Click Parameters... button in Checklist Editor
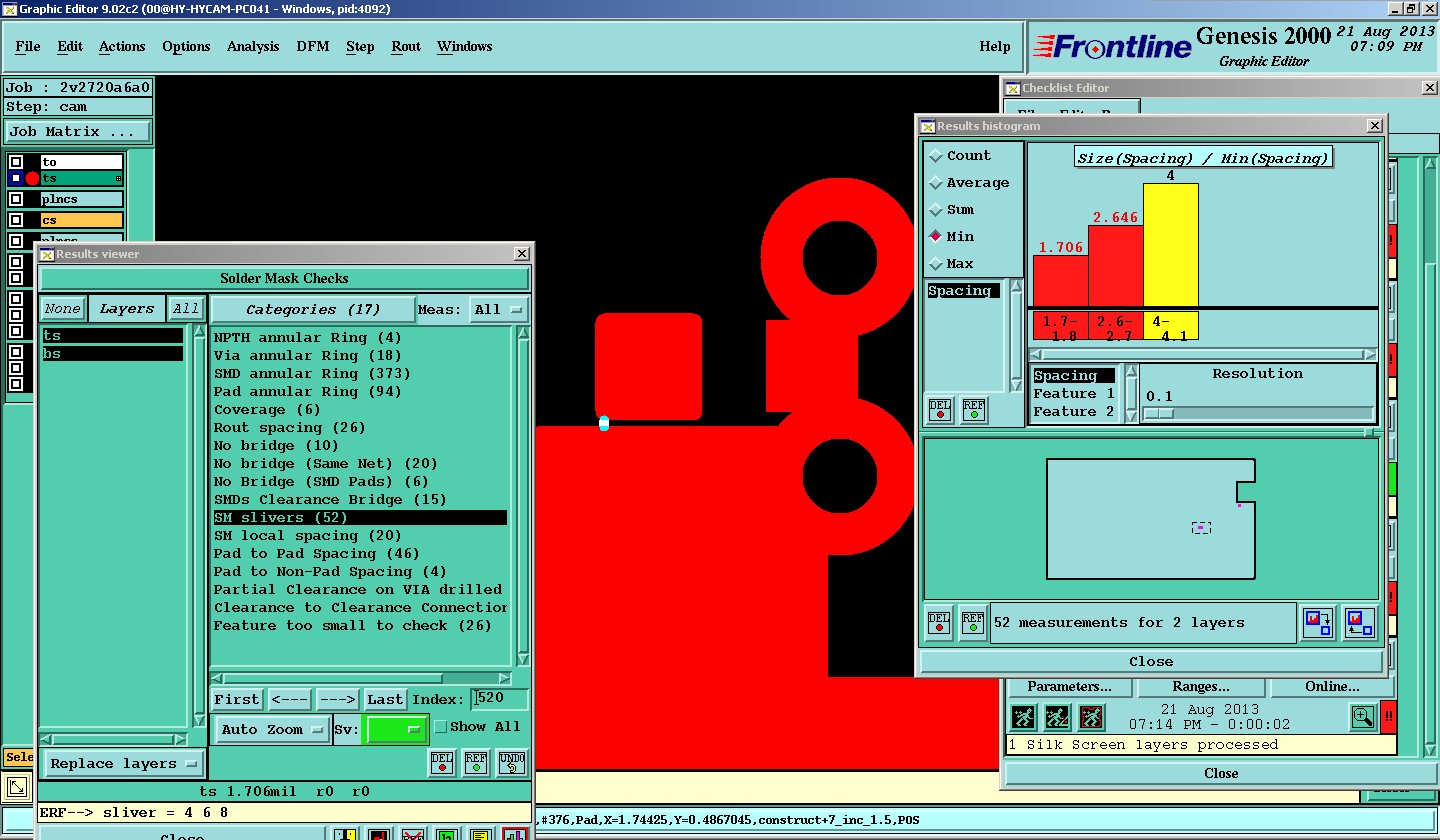The width and height of the screenshot is (1440, 840). point(1069,687)
